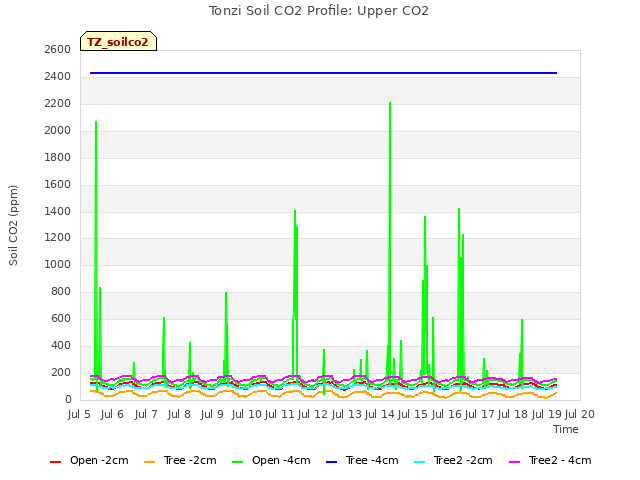Click the flat blue Tree -4cm line near 2400
Screen dimensions: 640x480
point(323,73)
